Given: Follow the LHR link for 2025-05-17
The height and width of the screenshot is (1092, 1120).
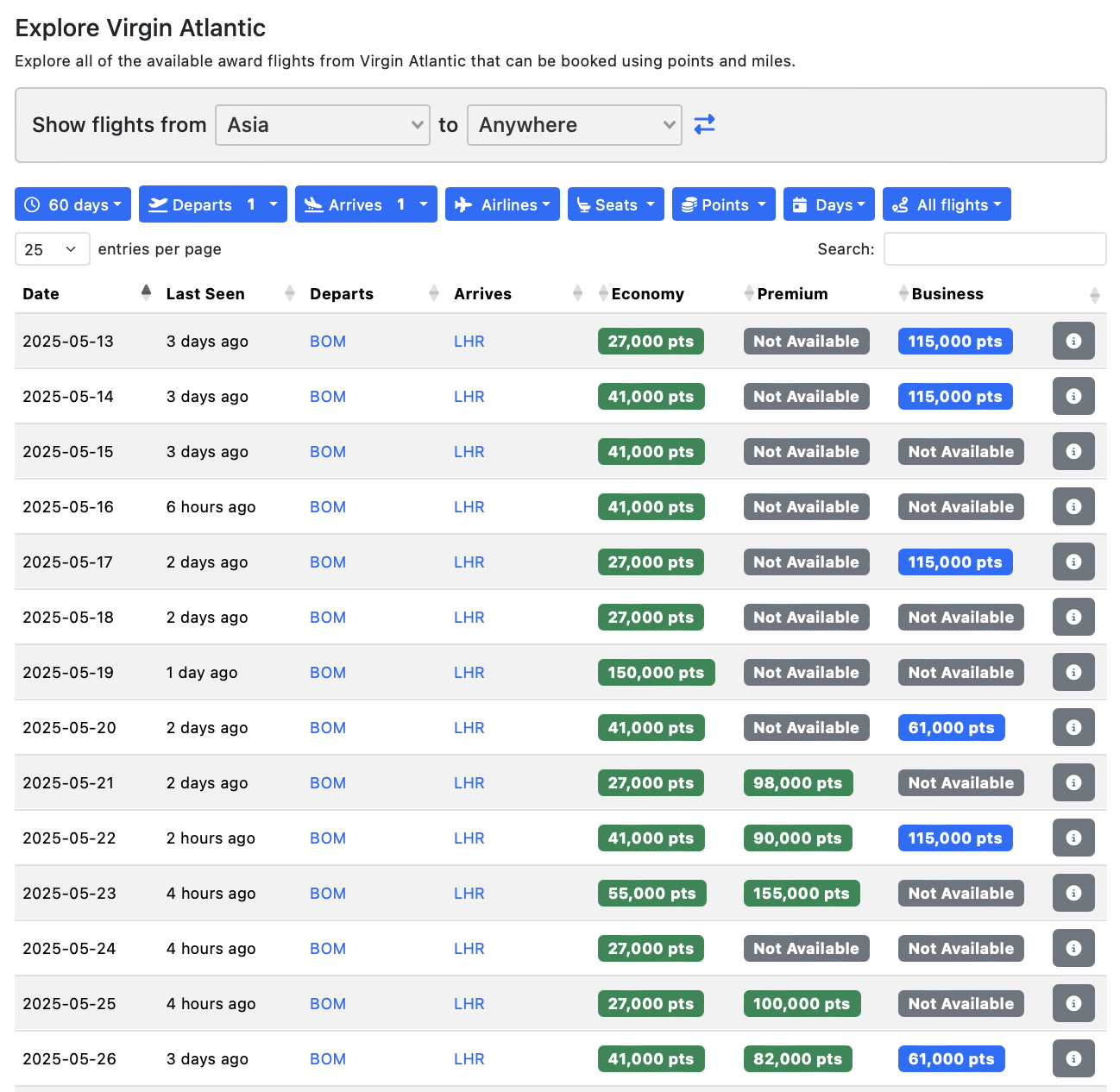Looking at the screenshot, I should tap(469, 562).
